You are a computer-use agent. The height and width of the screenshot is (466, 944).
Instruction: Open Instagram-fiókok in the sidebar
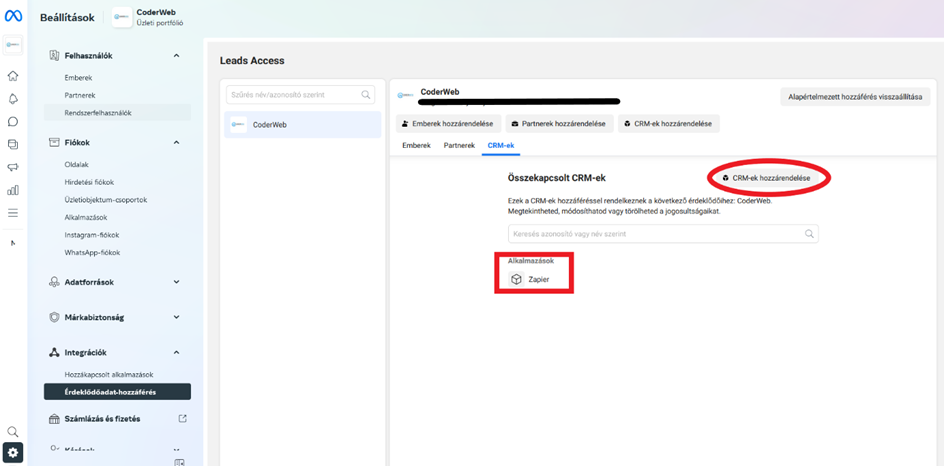point(92,235)
